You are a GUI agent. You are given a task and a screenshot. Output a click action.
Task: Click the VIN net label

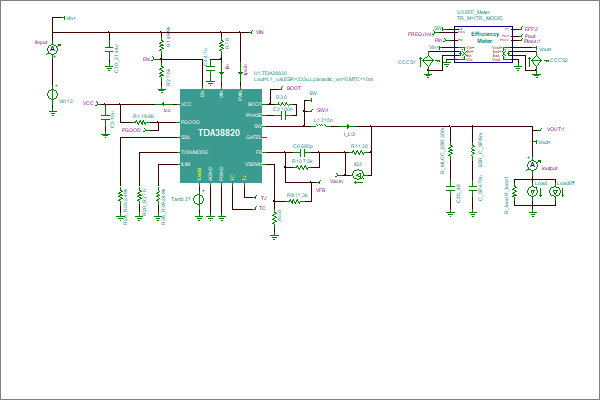(x=260, y=33)
